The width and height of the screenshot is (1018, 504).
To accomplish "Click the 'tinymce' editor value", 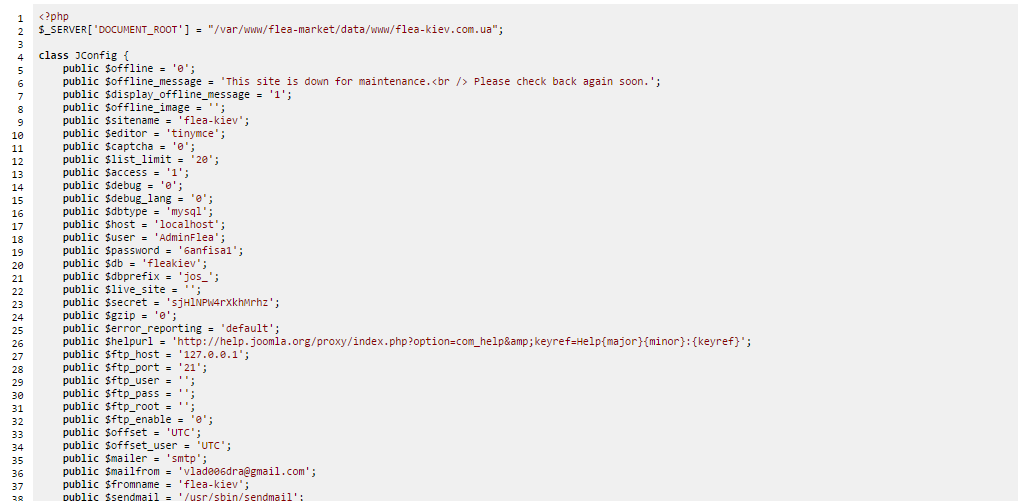I will pyautogui.click(x=199, y=133).
